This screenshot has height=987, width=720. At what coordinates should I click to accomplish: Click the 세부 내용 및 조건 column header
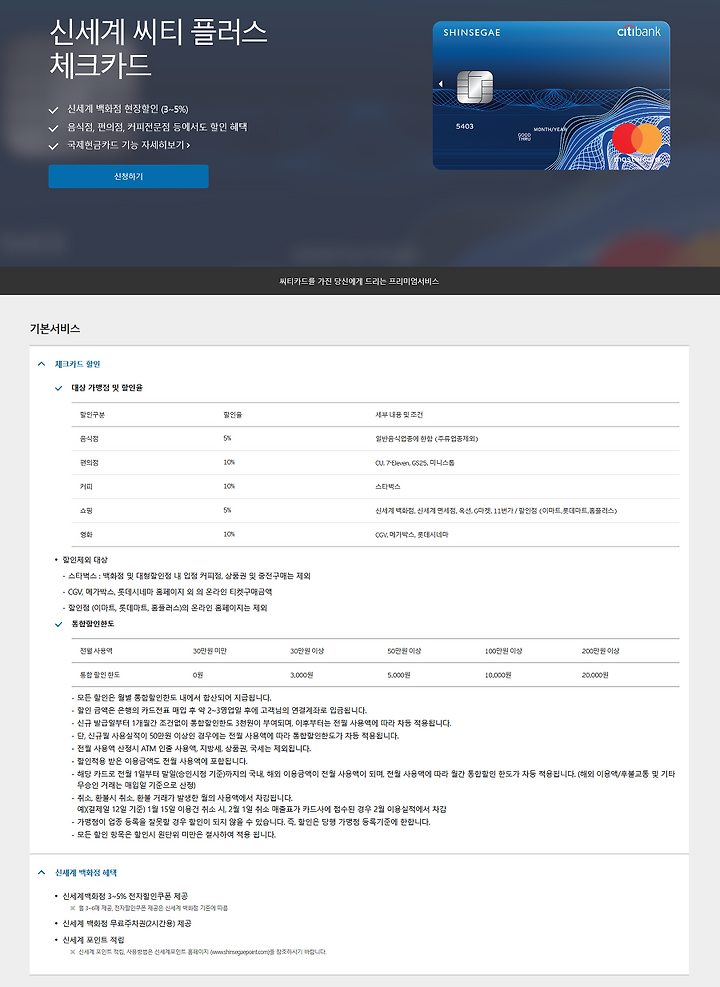[x=399, y=415]
